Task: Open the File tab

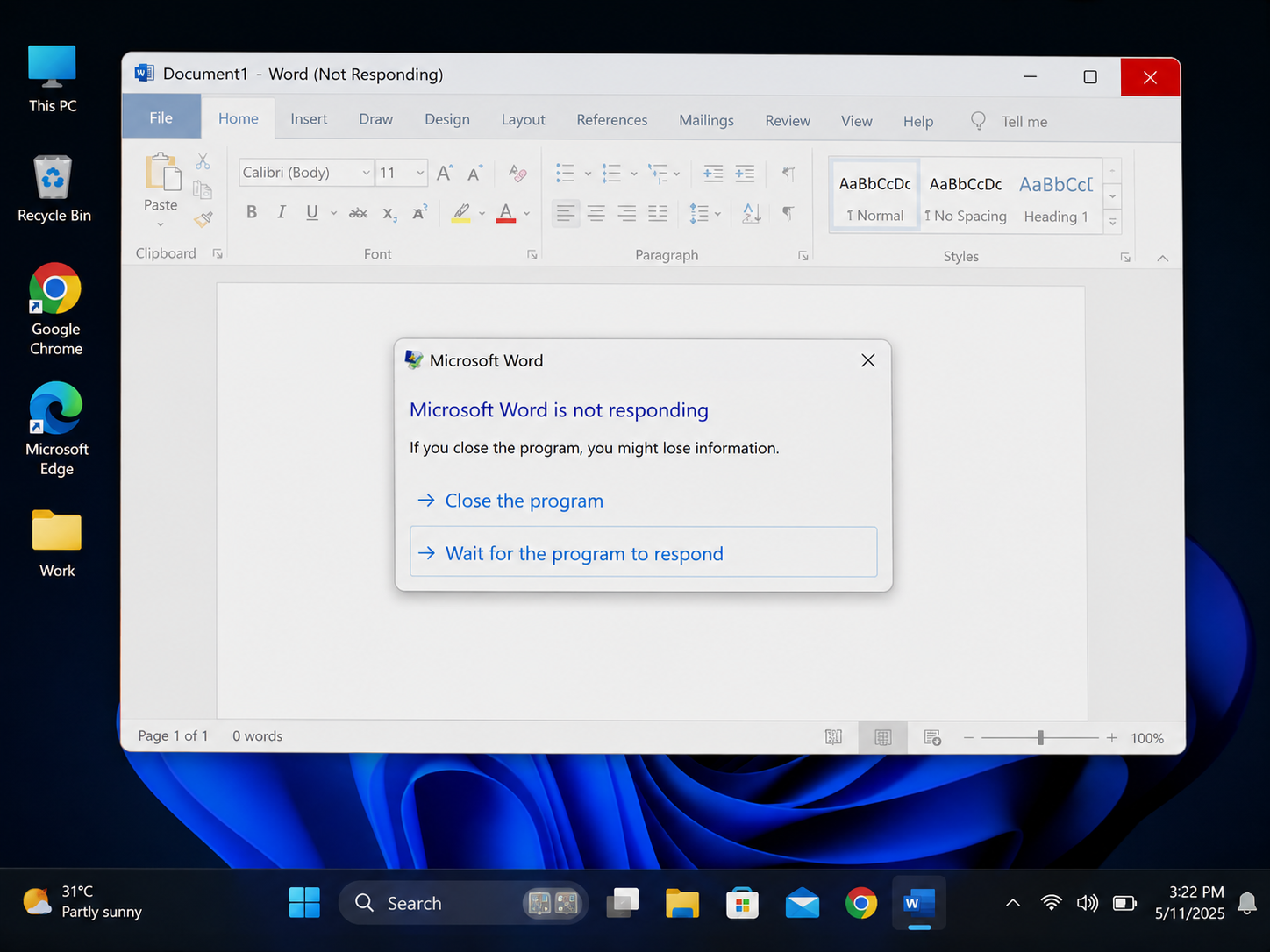Action: (161, 117)
